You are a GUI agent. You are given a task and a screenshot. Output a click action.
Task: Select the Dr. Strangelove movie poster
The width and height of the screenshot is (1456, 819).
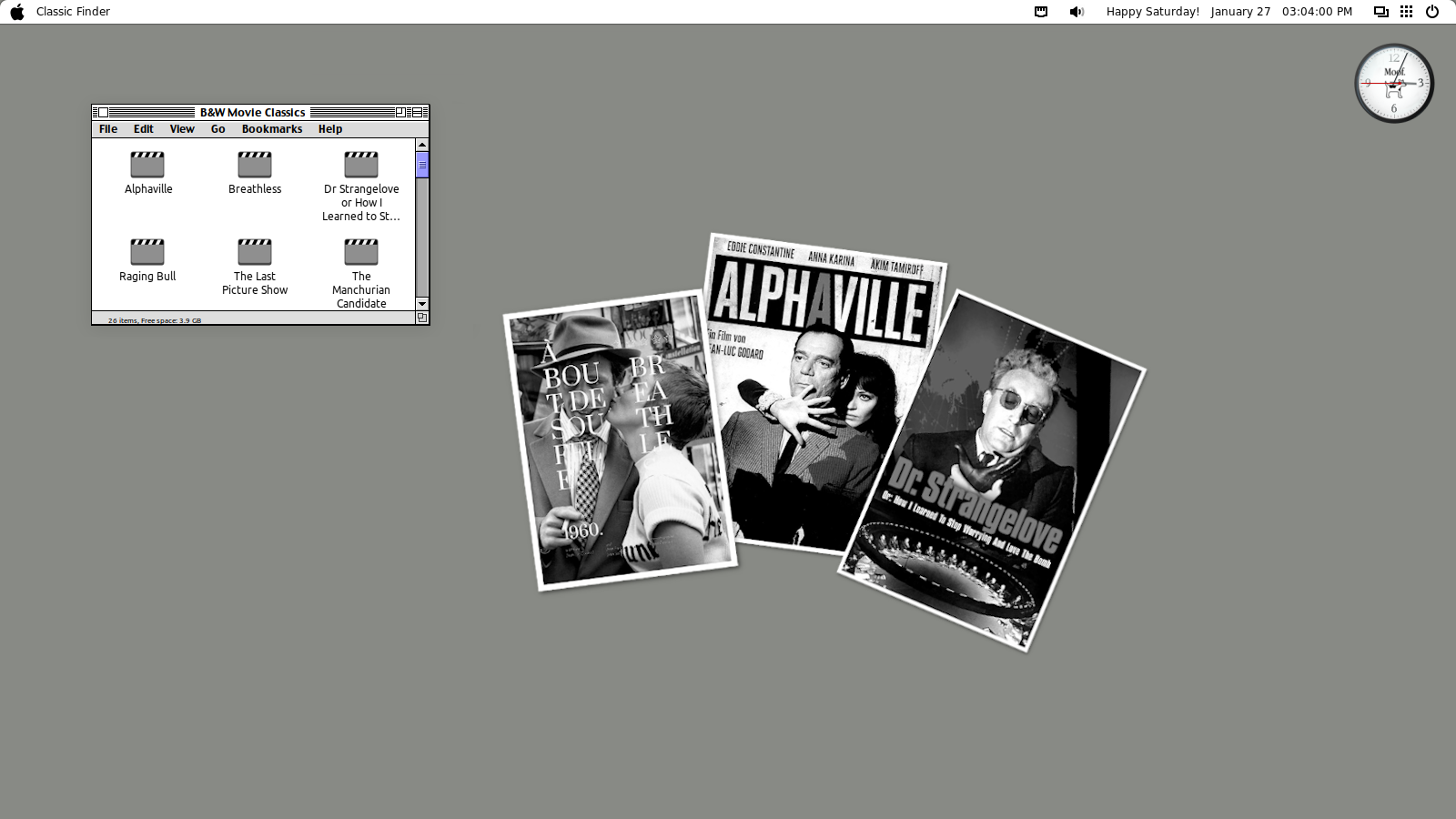point(992,470)
